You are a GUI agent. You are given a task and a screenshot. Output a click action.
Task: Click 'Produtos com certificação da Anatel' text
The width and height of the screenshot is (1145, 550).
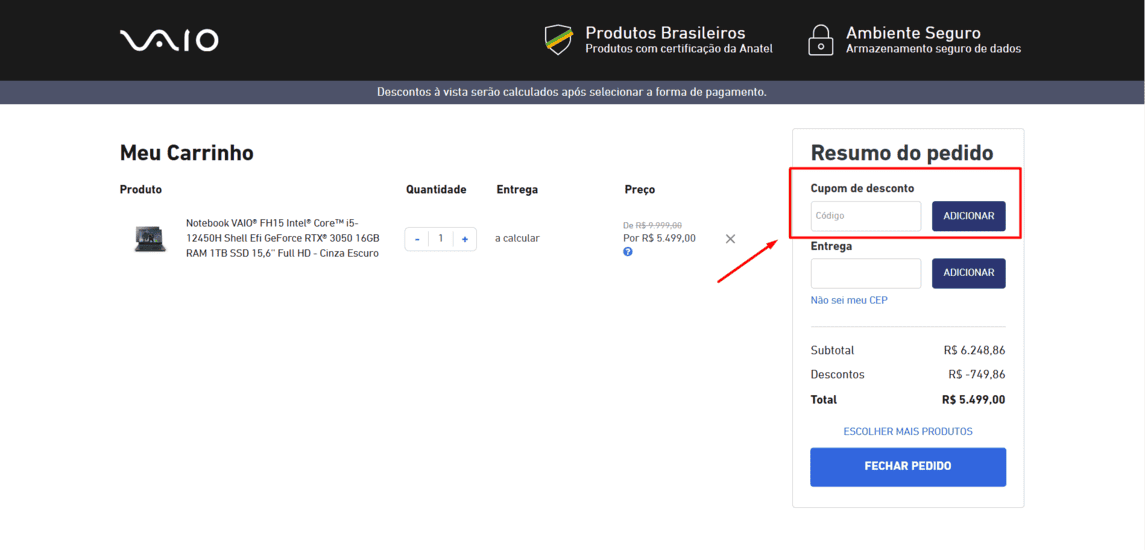coord(679,49)
